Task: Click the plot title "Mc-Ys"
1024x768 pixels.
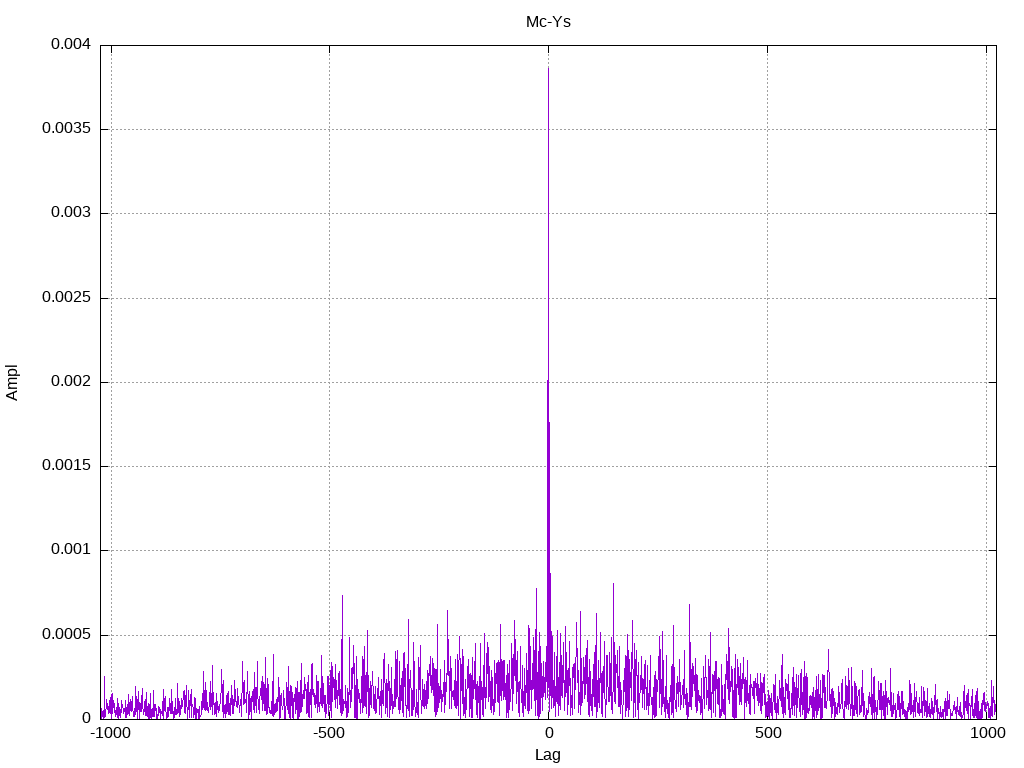Action: tap(548, 21)
